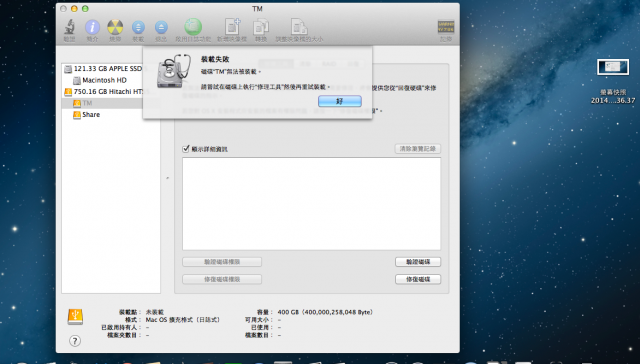Select the Macintosh HD volume
The width and height of the screenshot is (640, 364).
pyautogui.click(x=104, y=80)
